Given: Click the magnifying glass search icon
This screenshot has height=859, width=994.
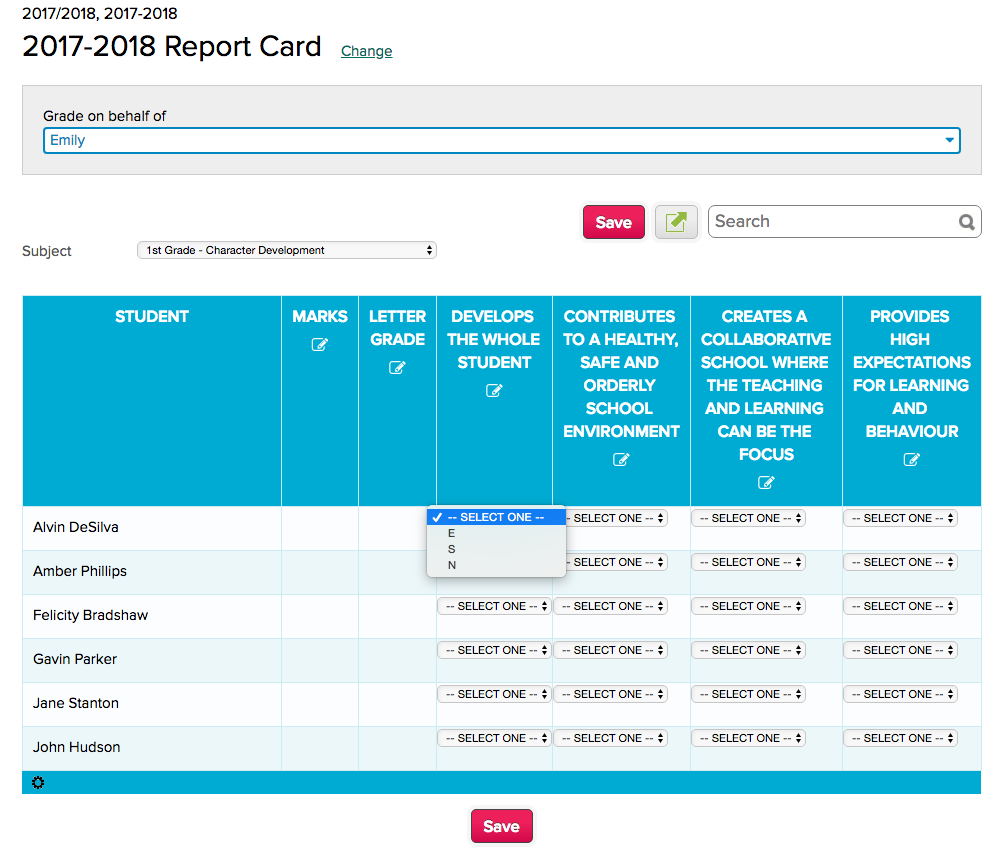Looking at the screenshot, I should click(x=966, y=221).
